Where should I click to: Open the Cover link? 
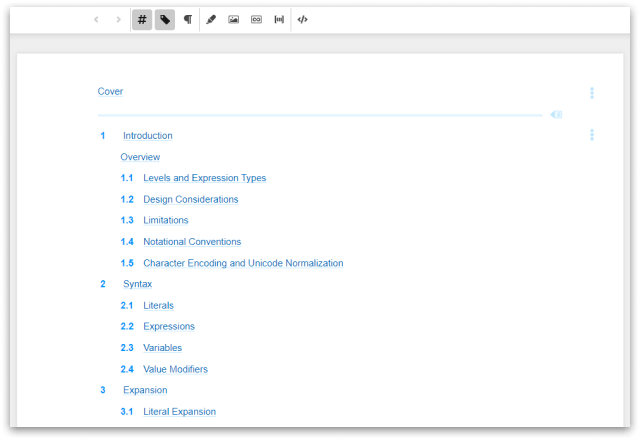(x=110, y=92)
